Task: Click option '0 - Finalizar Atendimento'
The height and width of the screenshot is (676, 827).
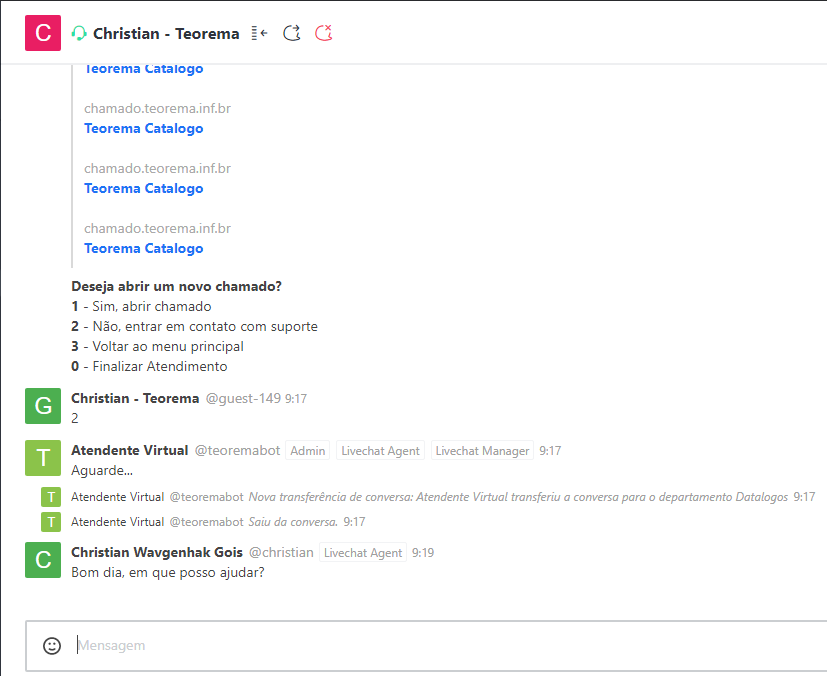Action: 149,366
